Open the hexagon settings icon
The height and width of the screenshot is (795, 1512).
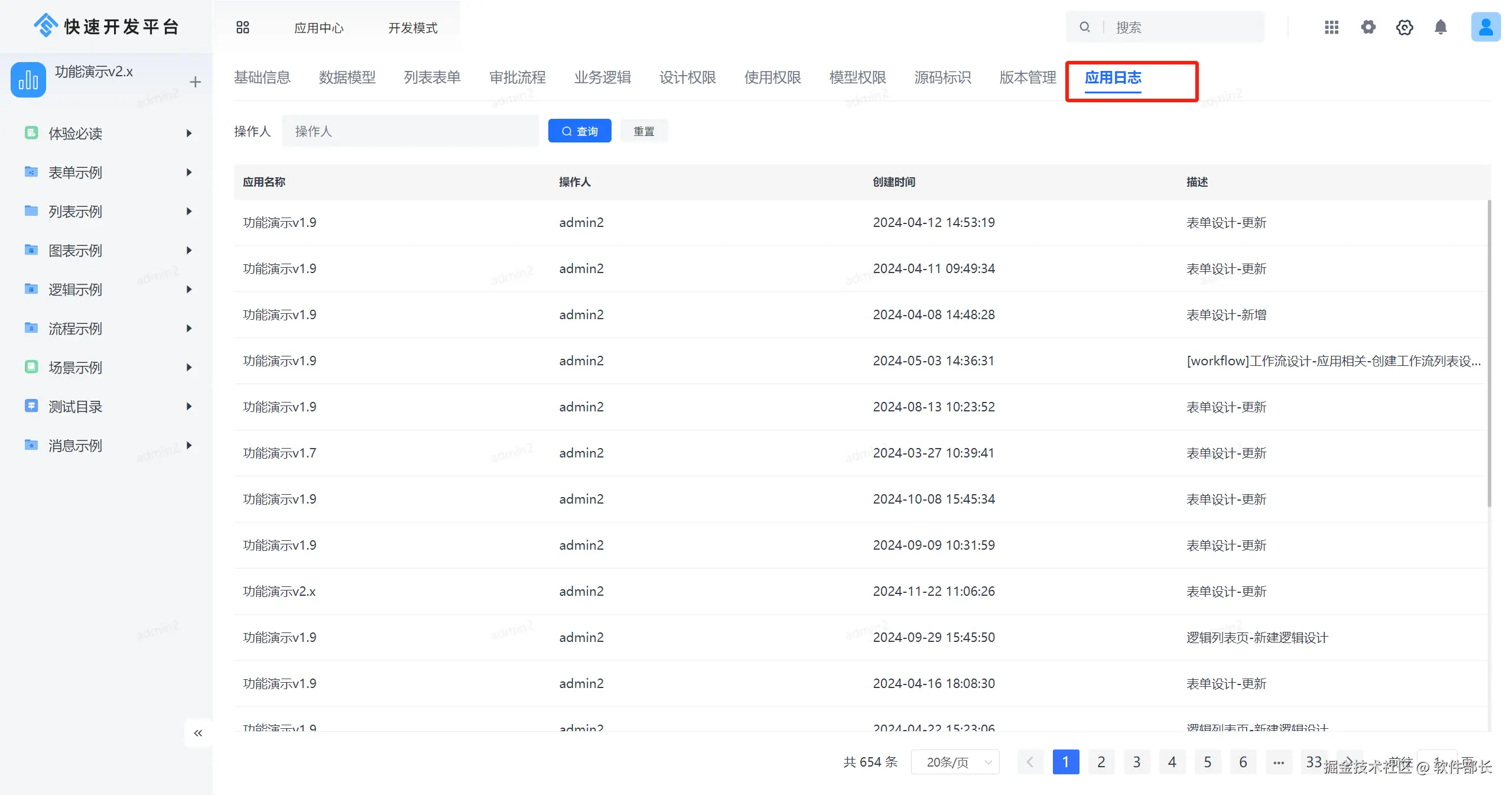click(x=1404, y=27)
